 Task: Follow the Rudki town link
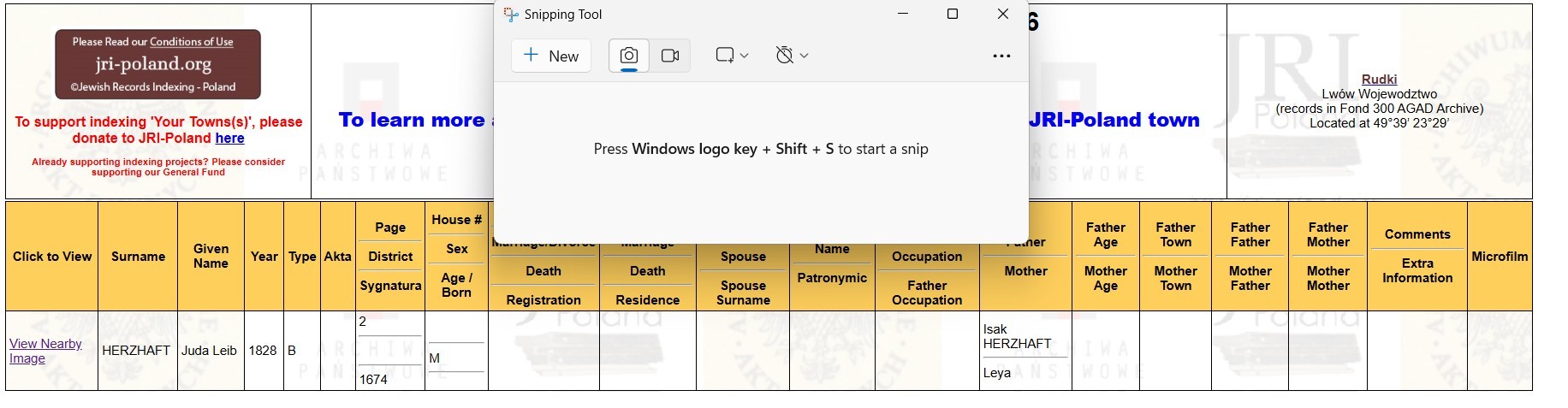(x=1379, y=80)
